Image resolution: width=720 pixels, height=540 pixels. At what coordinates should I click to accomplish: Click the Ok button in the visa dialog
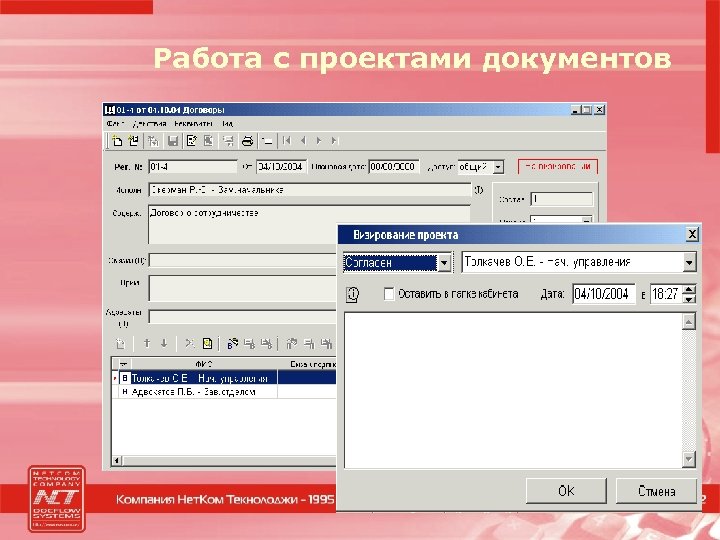tap(566, 491)
